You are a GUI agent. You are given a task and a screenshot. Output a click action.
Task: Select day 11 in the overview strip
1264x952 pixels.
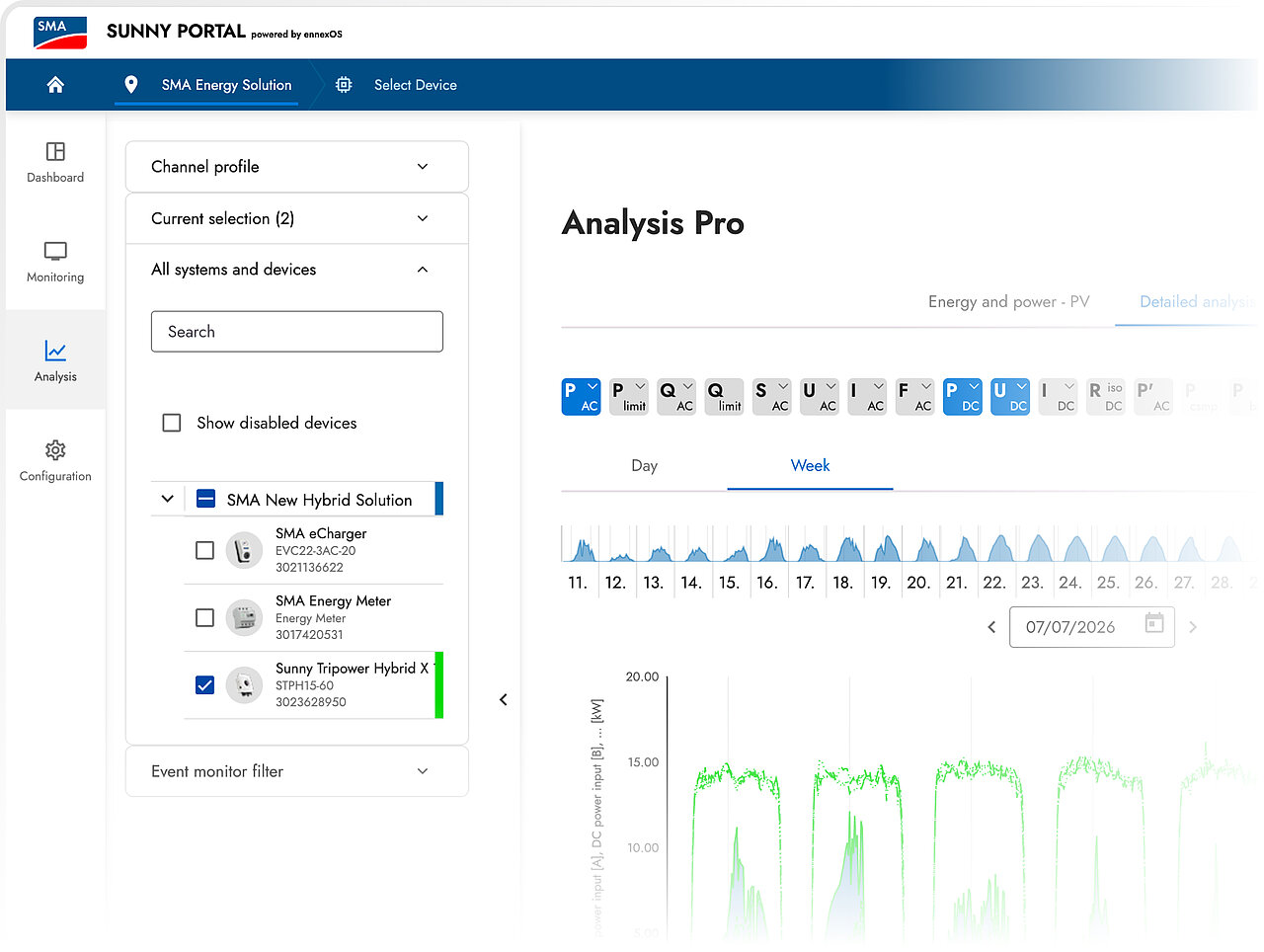click(578, 583)
